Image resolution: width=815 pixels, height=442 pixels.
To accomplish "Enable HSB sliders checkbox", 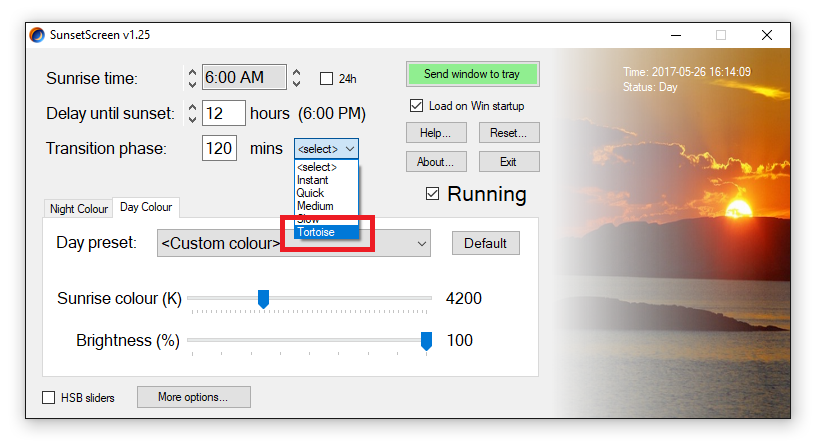I will (48, 398).
